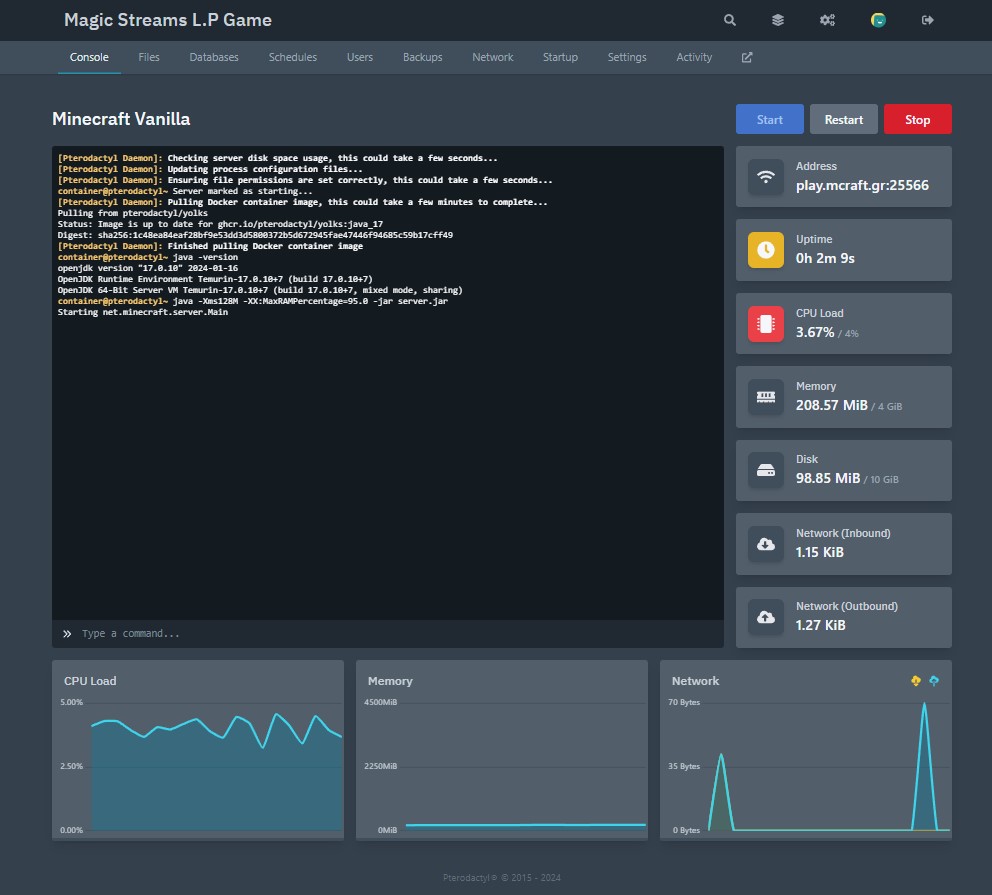
Task: Click the command prompt chevrons icon
Action: (67, 634)
